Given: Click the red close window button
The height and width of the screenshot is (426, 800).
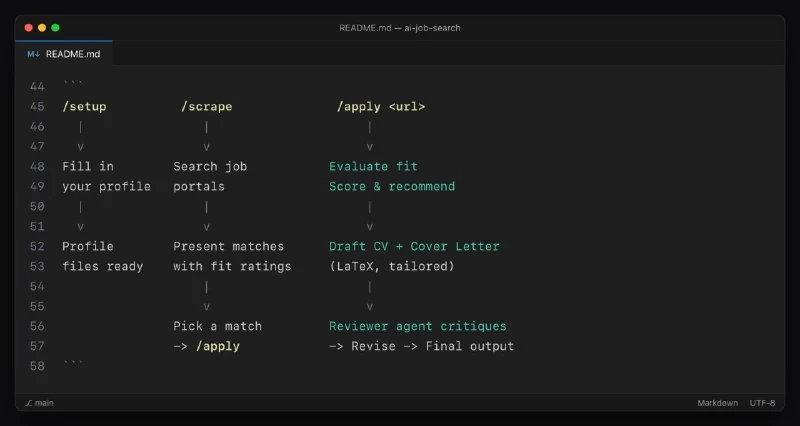Looking at the screenshot, I should click(x=29, y=28).
